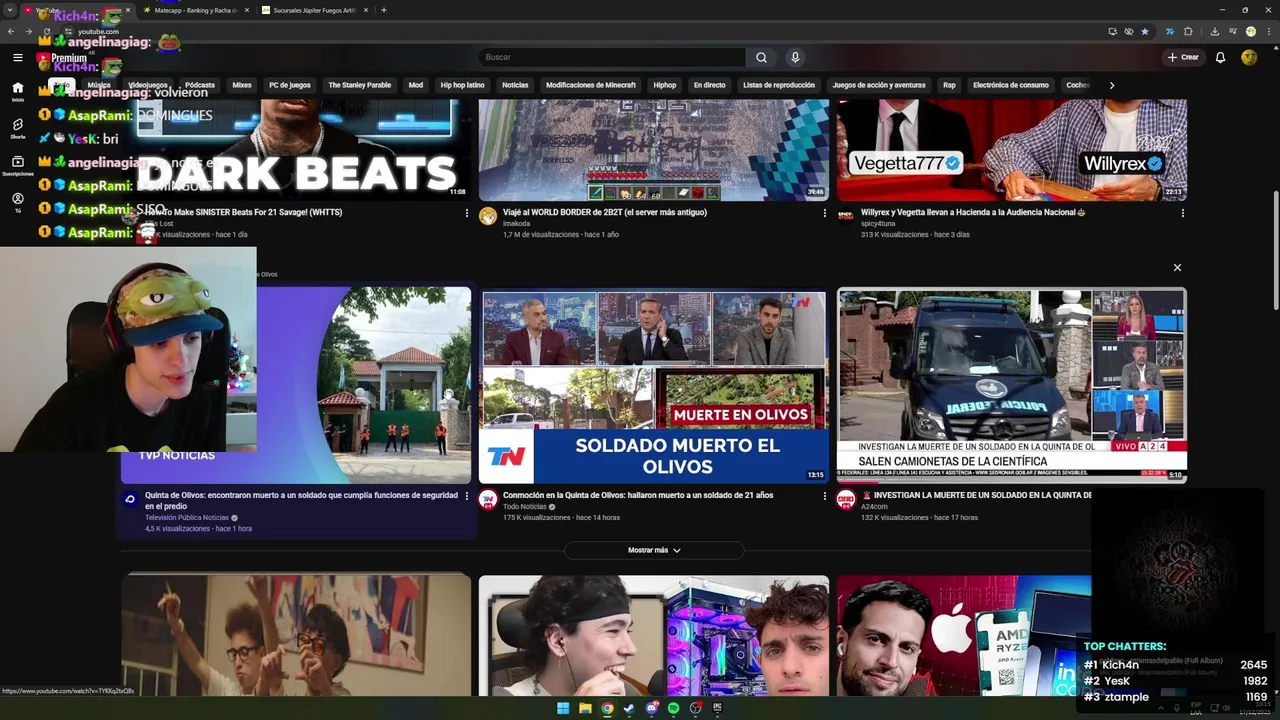Select the Hip hop latino chip
The height and width of the screenshot is (720, 1280).
coord(462,85)
